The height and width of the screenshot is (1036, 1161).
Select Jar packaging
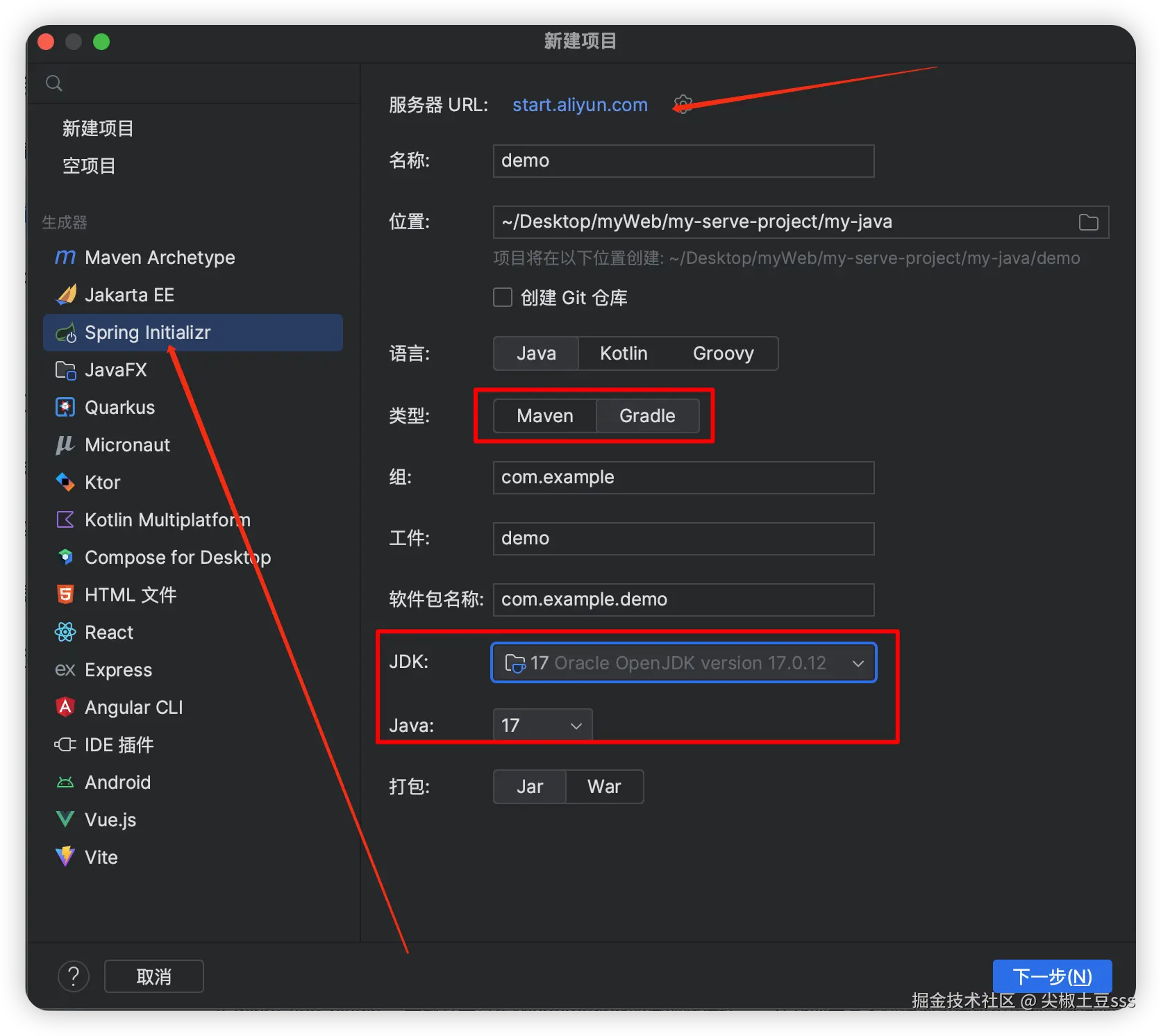pyautogui.click(x=530, y=787)
